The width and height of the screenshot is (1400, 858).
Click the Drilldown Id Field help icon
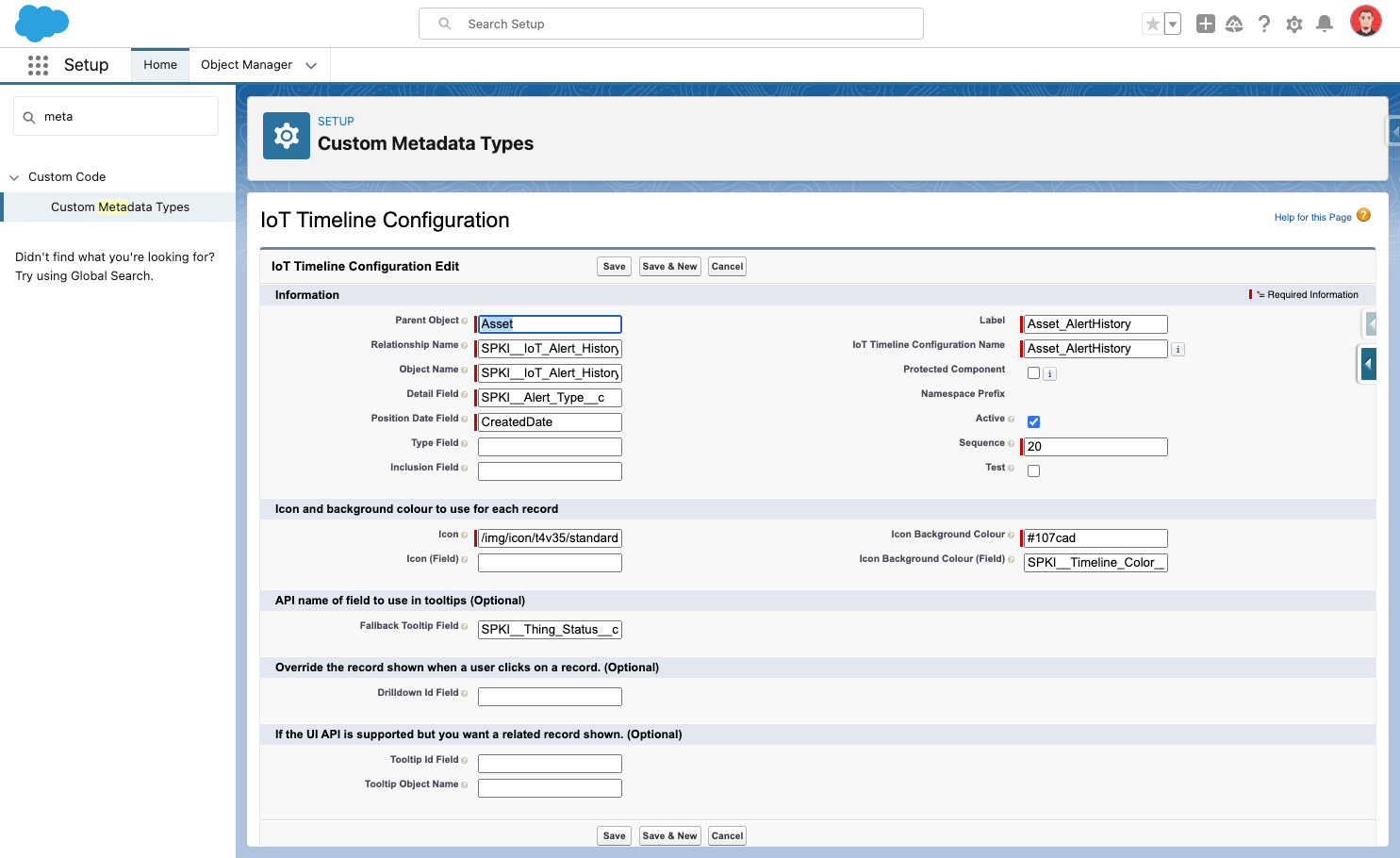point(465,694)
